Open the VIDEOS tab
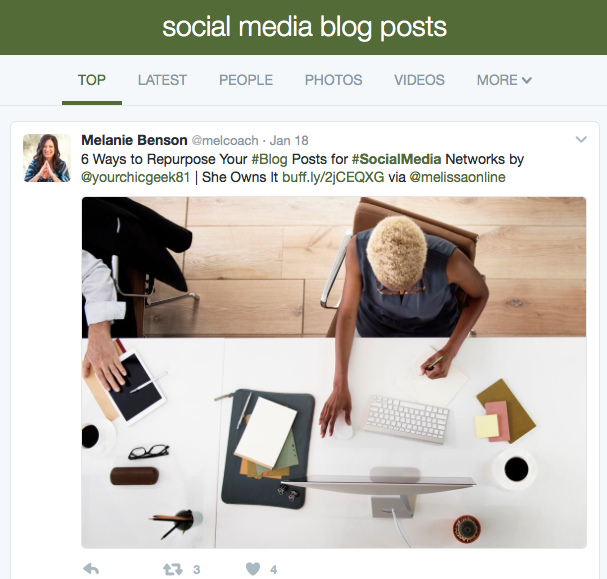The width and height of the screenshot is (607, 579). coord(419,80)
